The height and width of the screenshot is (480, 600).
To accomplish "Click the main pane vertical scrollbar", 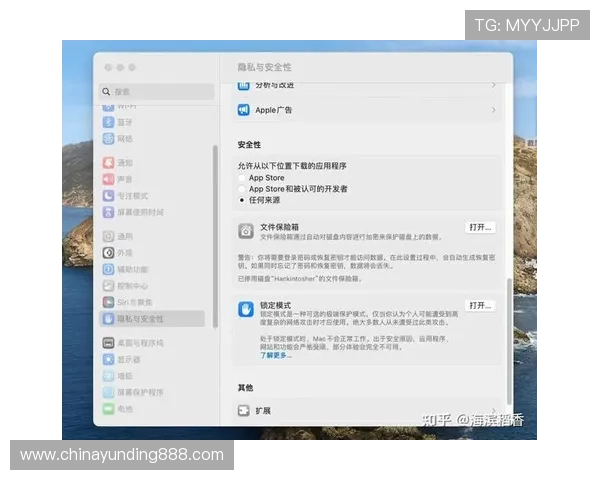I will 509,341.
